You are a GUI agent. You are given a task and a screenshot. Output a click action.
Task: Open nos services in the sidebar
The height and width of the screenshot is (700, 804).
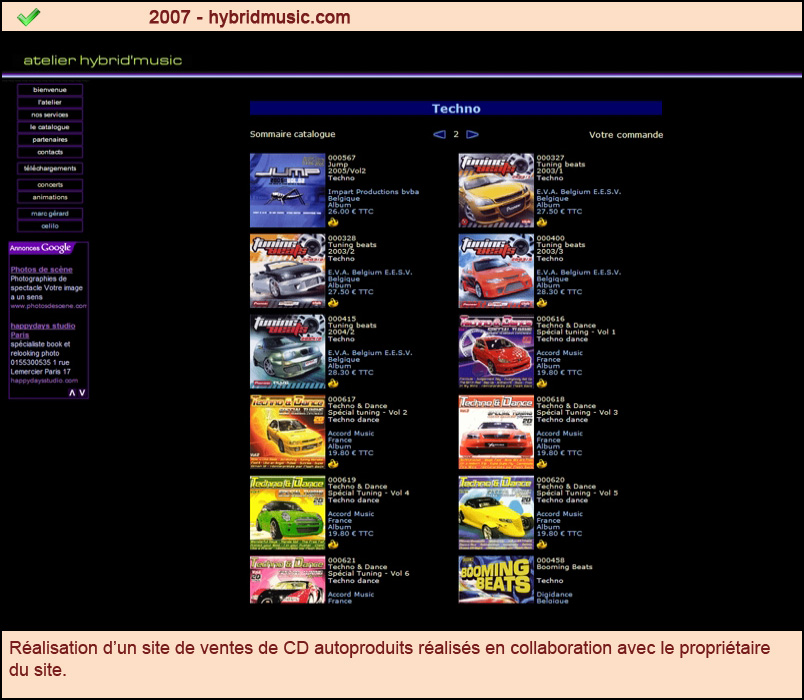(x=50, y=115)
